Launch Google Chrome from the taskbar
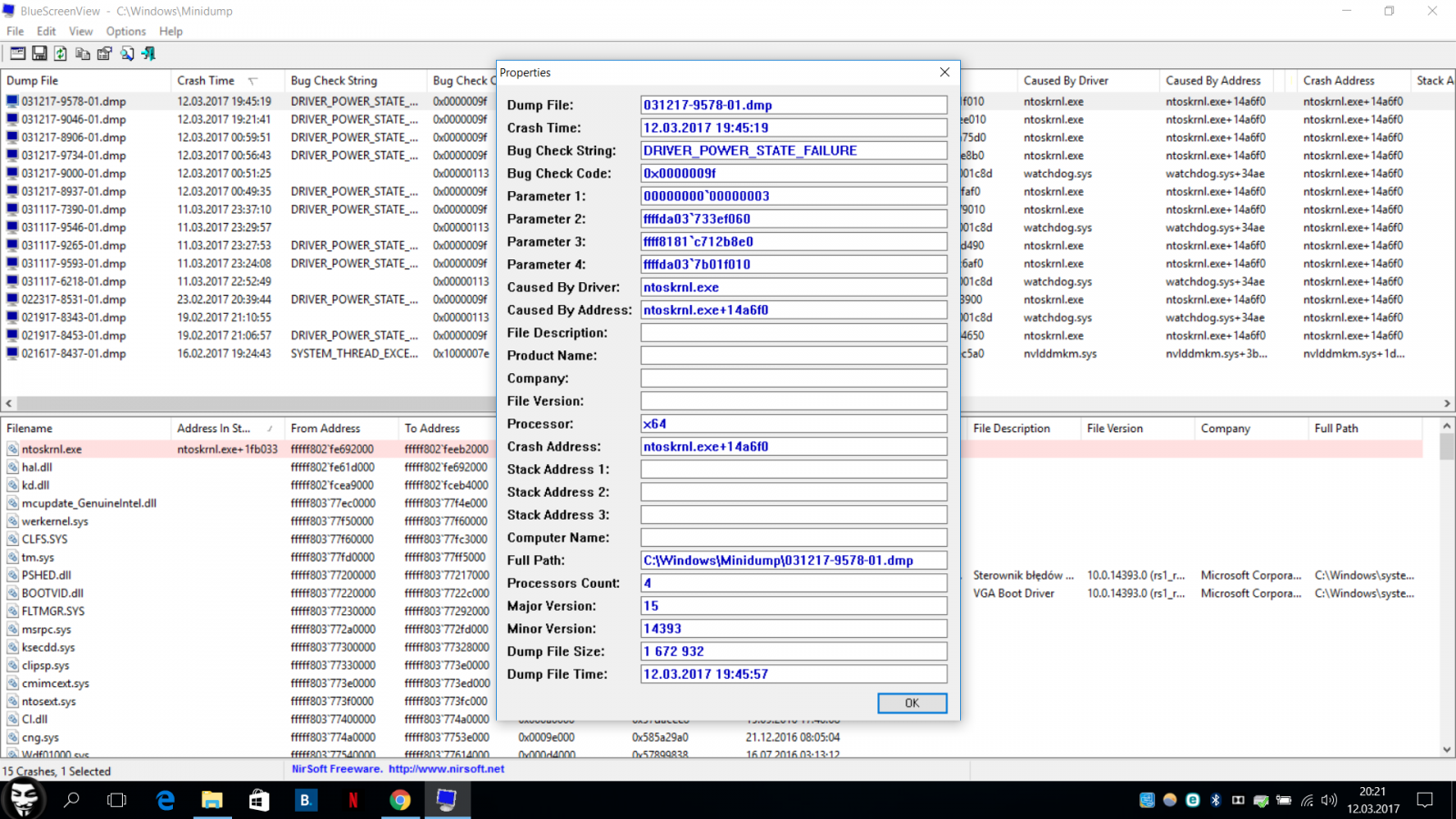 point(399,800)
